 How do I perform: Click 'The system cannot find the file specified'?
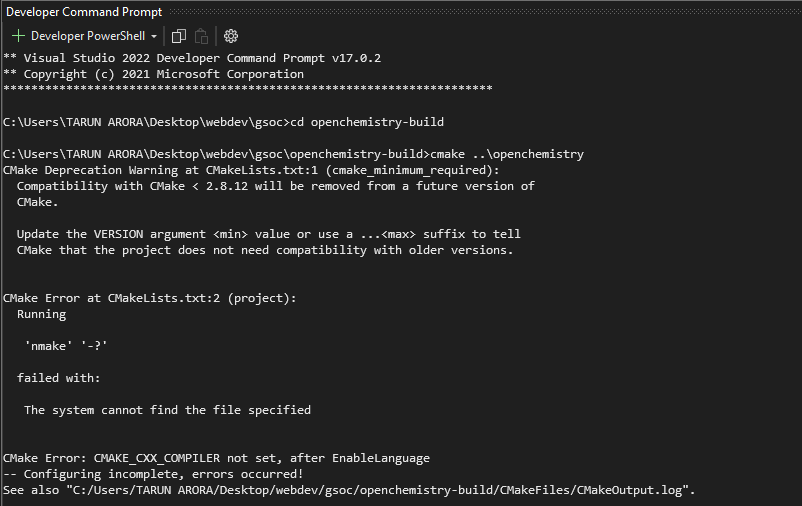167,410
